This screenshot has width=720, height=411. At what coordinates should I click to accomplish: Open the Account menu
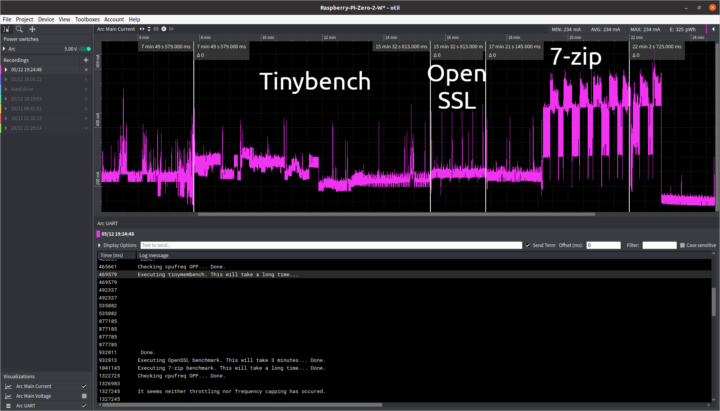coord(114,19)
